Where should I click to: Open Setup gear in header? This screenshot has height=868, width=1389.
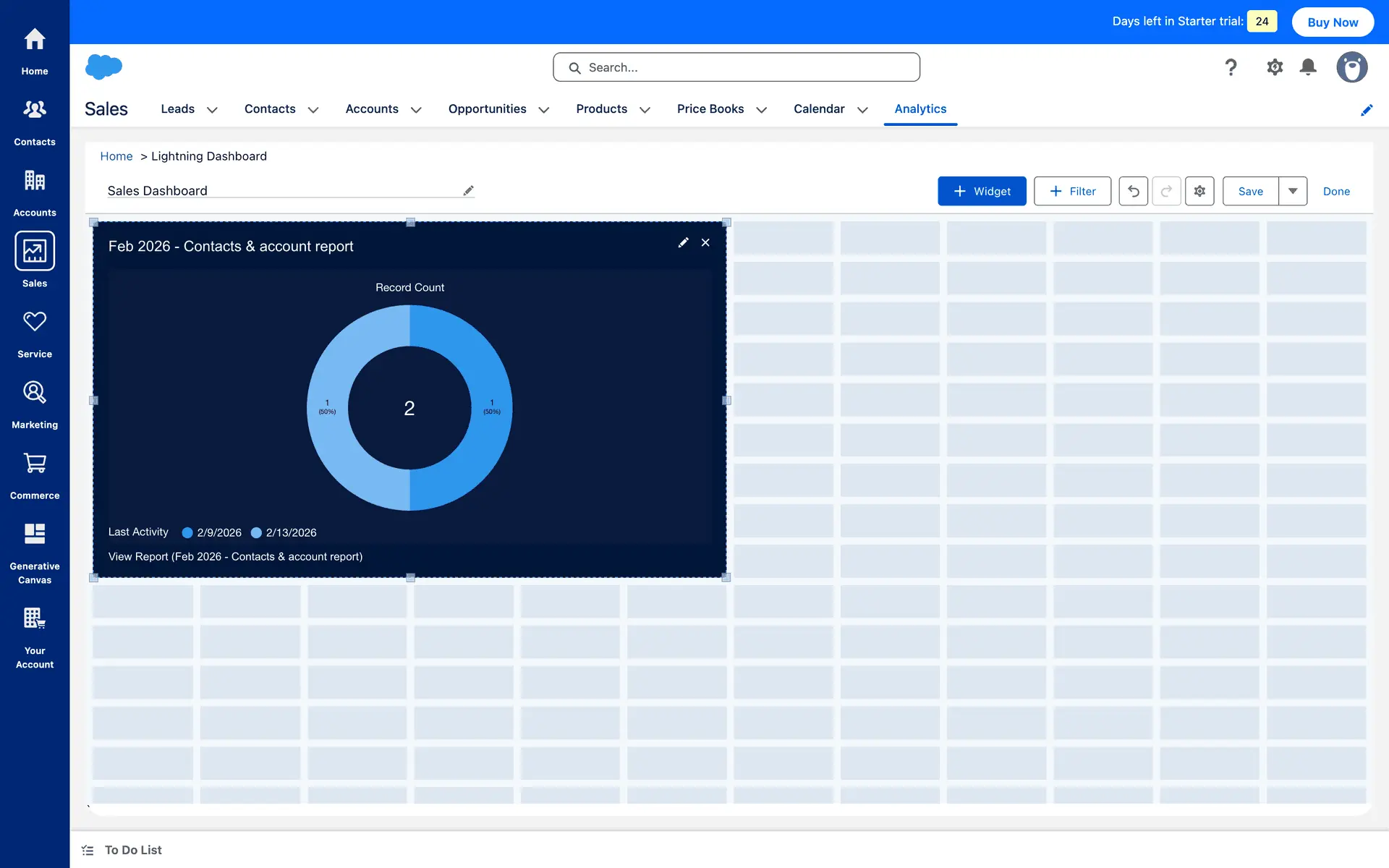[x=1275, y=67]
